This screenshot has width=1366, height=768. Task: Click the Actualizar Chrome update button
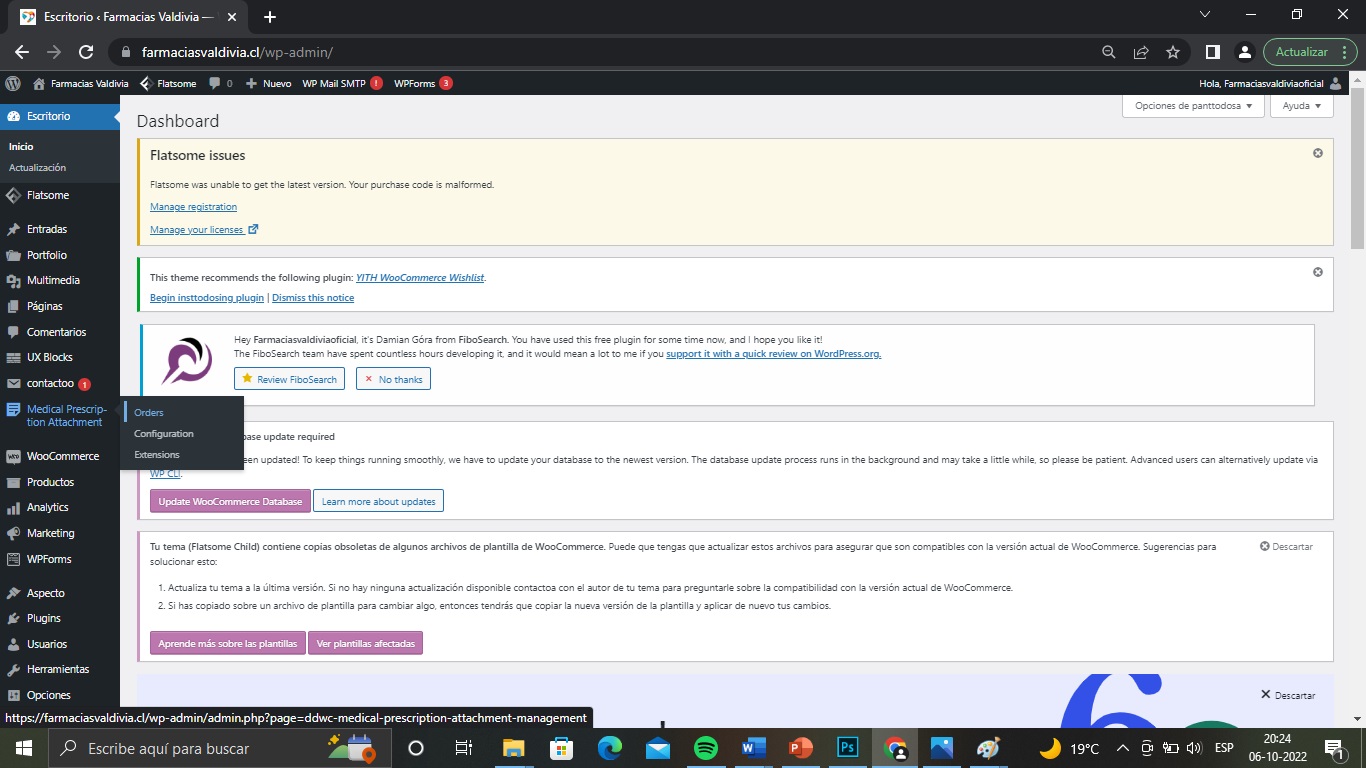pyautogui.click(x=1309, y=52)
